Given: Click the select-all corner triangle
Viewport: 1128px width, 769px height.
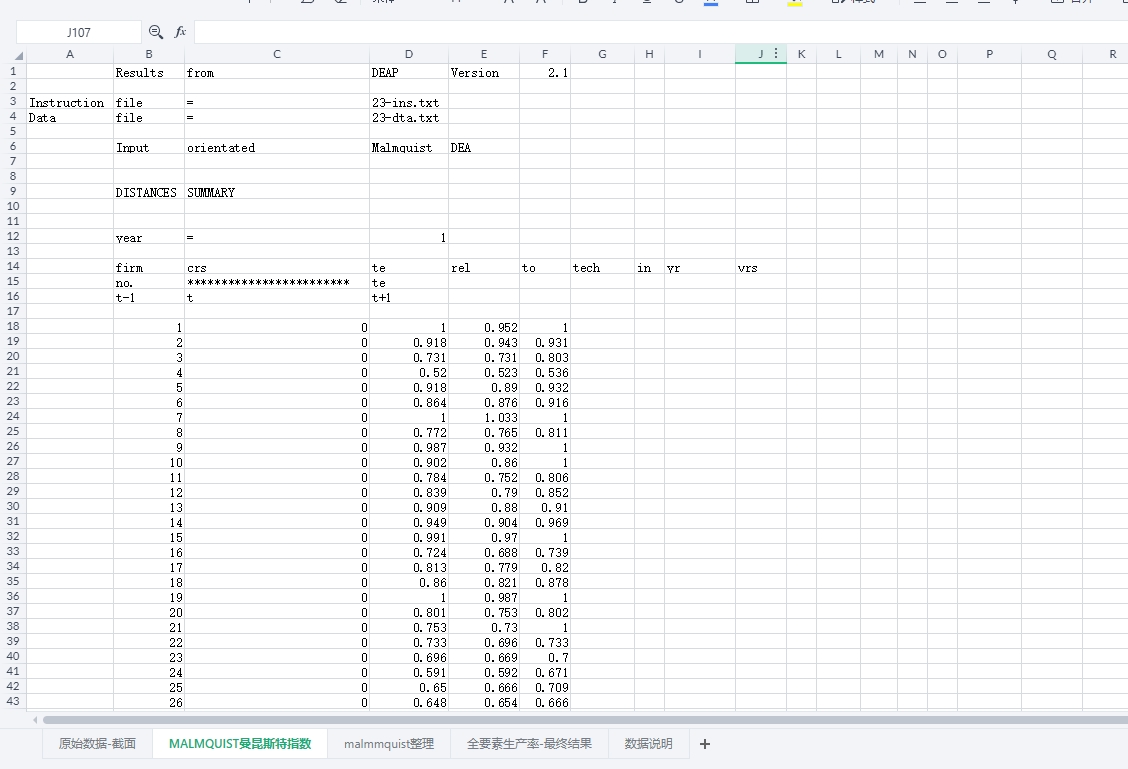Looking at the screenshot, I should (19, 55).
